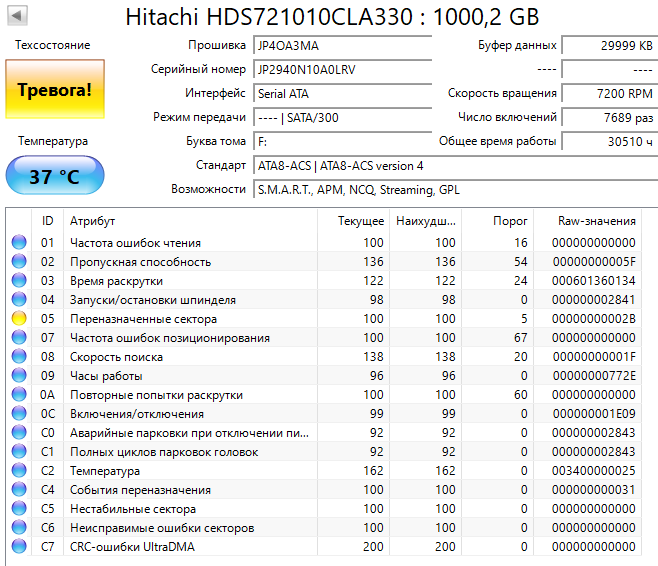
Task: Click attribute name Переназначенные сектора
Action: point(143,319)
